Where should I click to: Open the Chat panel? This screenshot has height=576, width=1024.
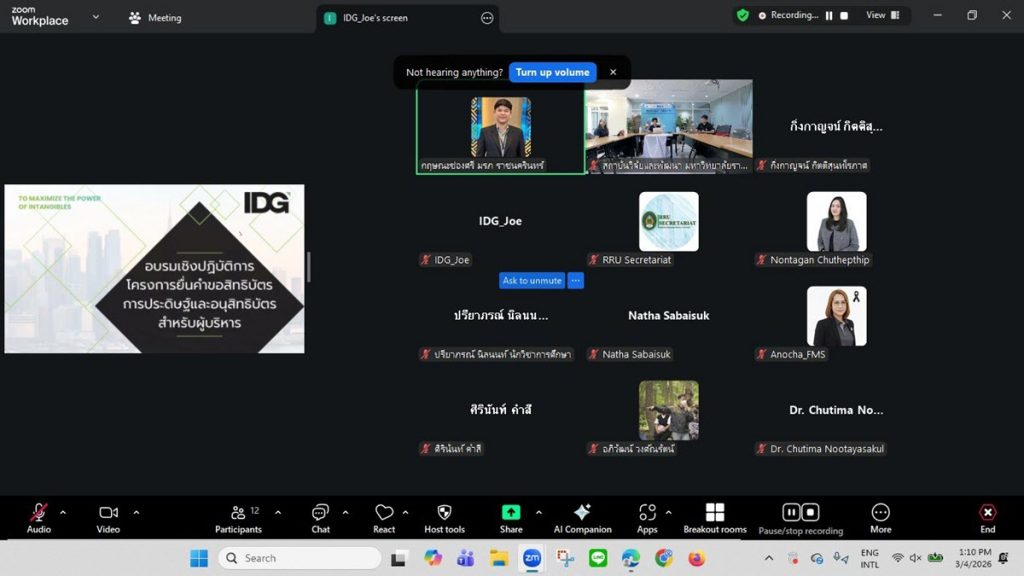click(320, 517)
